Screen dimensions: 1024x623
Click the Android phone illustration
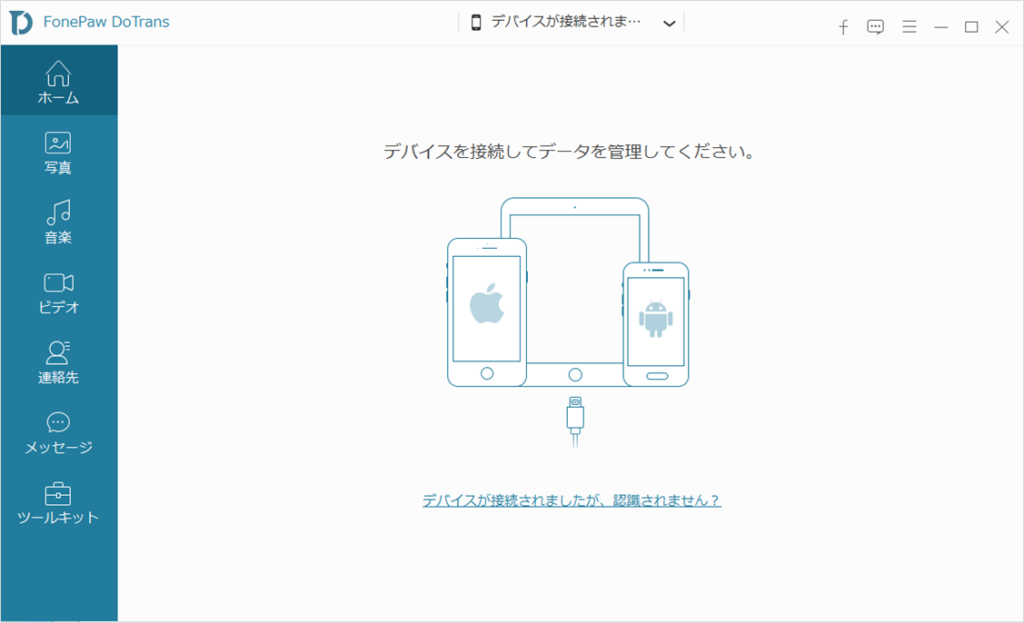[x=656, y=325]
